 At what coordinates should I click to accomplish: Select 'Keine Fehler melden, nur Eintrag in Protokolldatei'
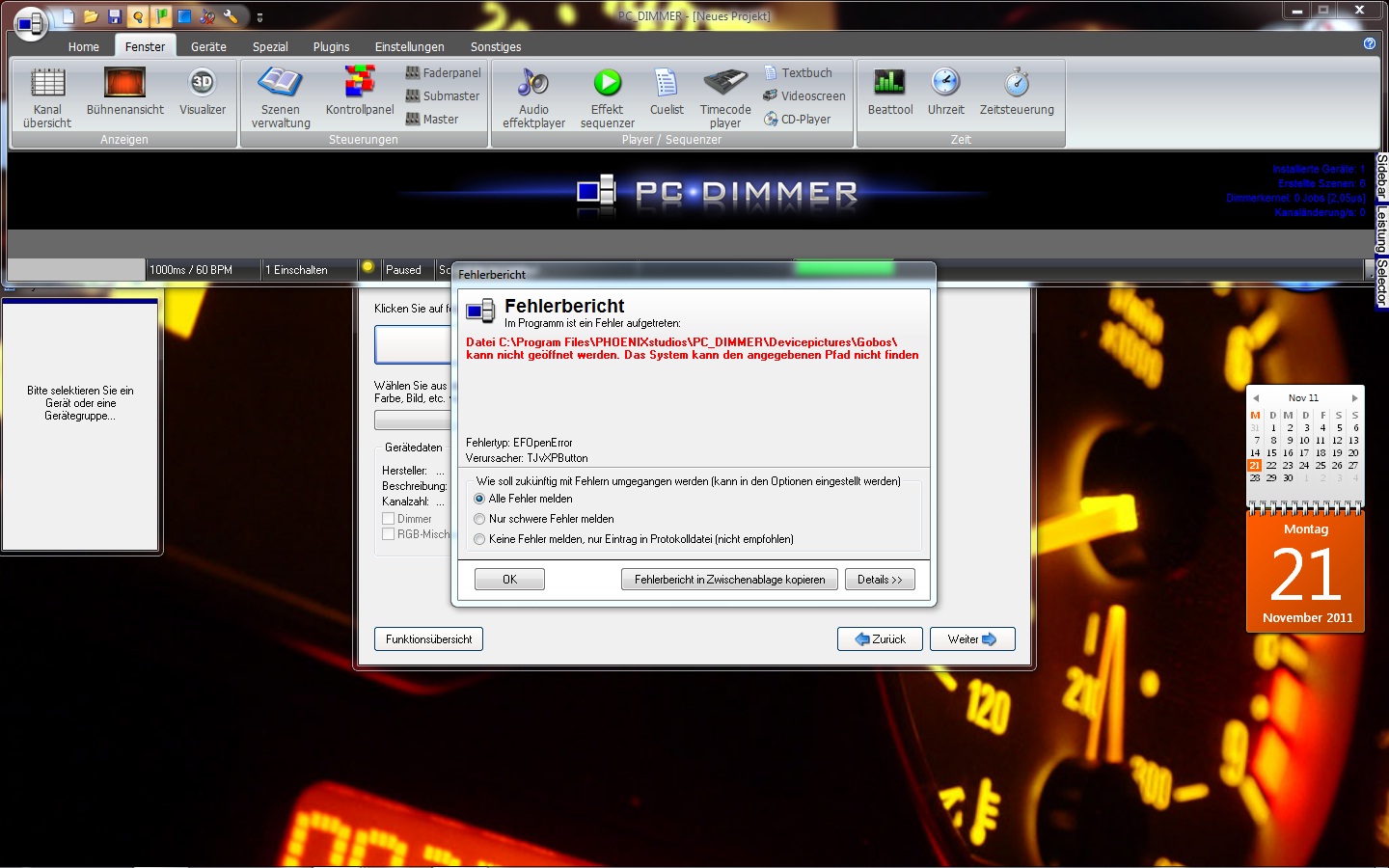click(x=479, y=539)
